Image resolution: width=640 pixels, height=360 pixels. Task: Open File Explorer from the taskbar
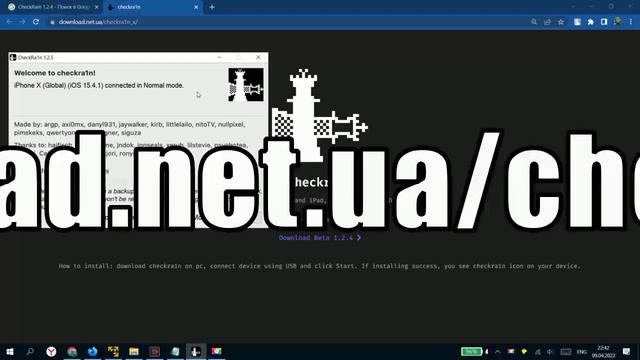coord(134,351)
